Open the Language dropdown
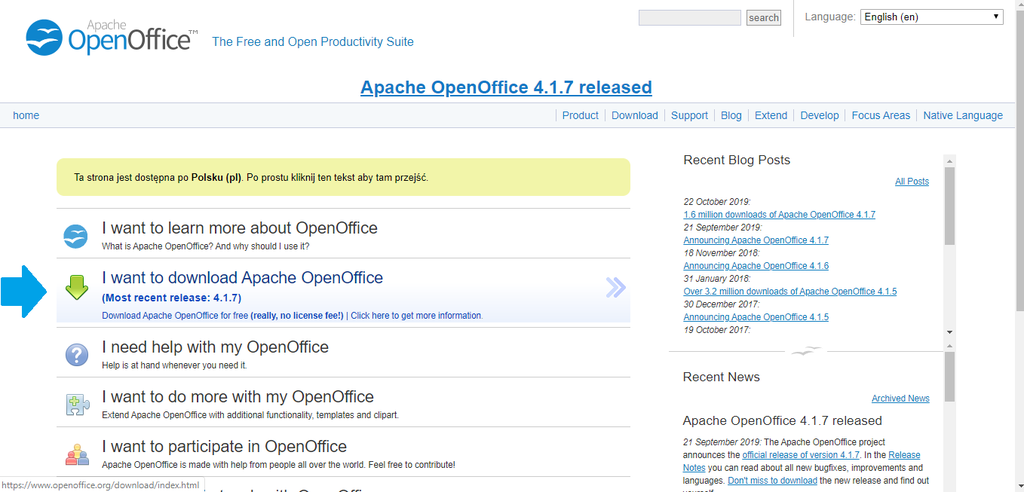This screenshot has height=492, width=1024. coord(932,17)
